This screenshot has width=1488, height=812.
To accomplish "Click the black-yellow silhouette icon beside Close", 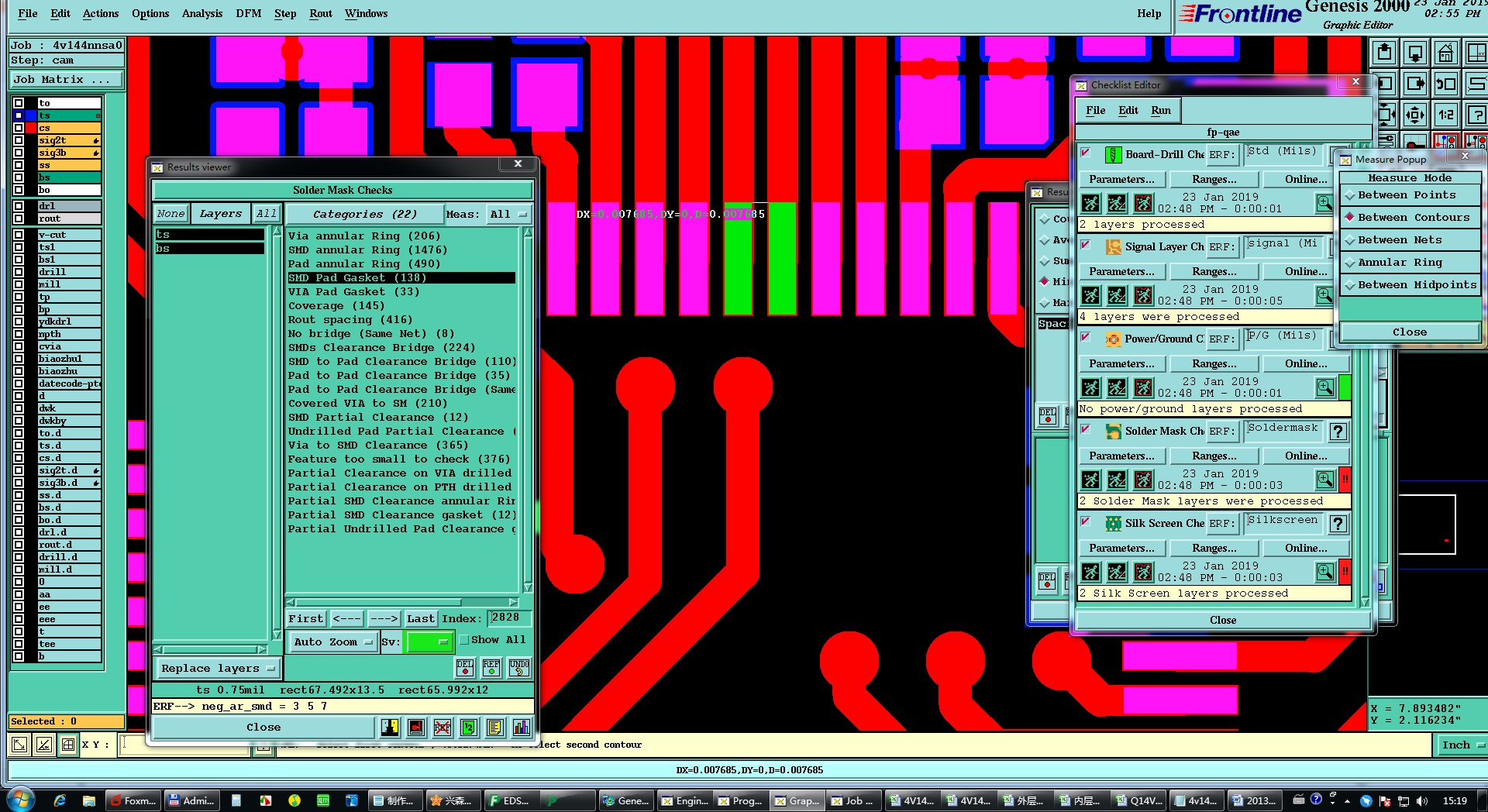I will coord(390,727).
